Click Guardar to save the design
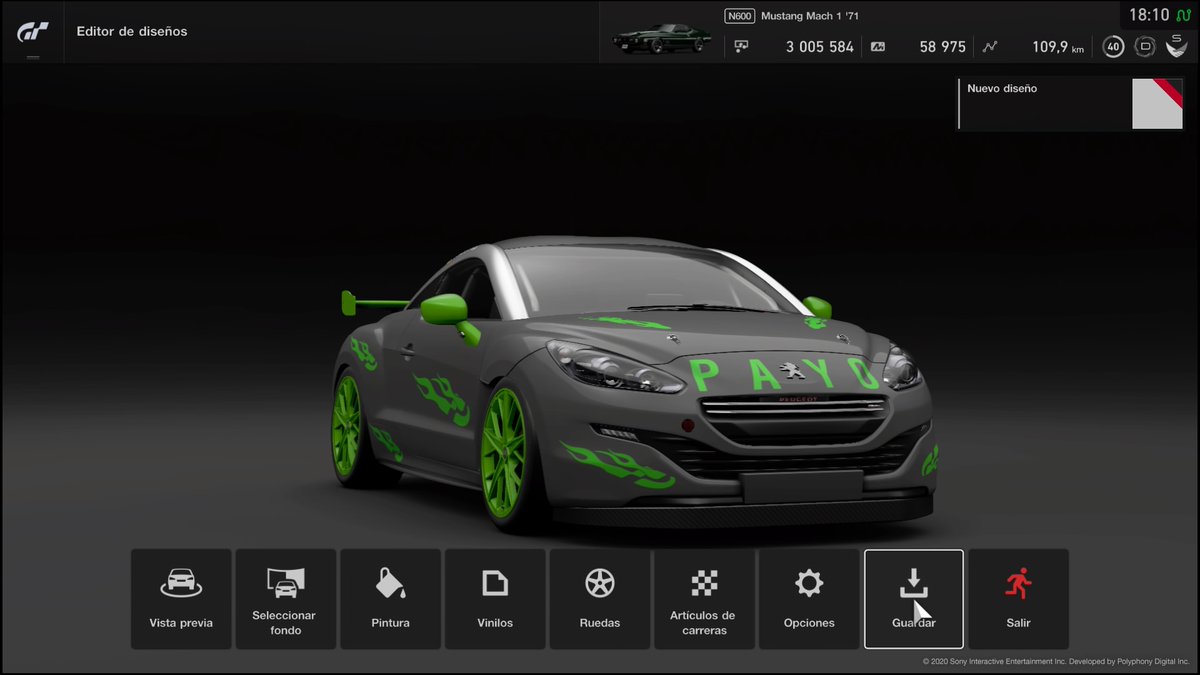This screenshot has width=1200, height=675. point(914,598)
